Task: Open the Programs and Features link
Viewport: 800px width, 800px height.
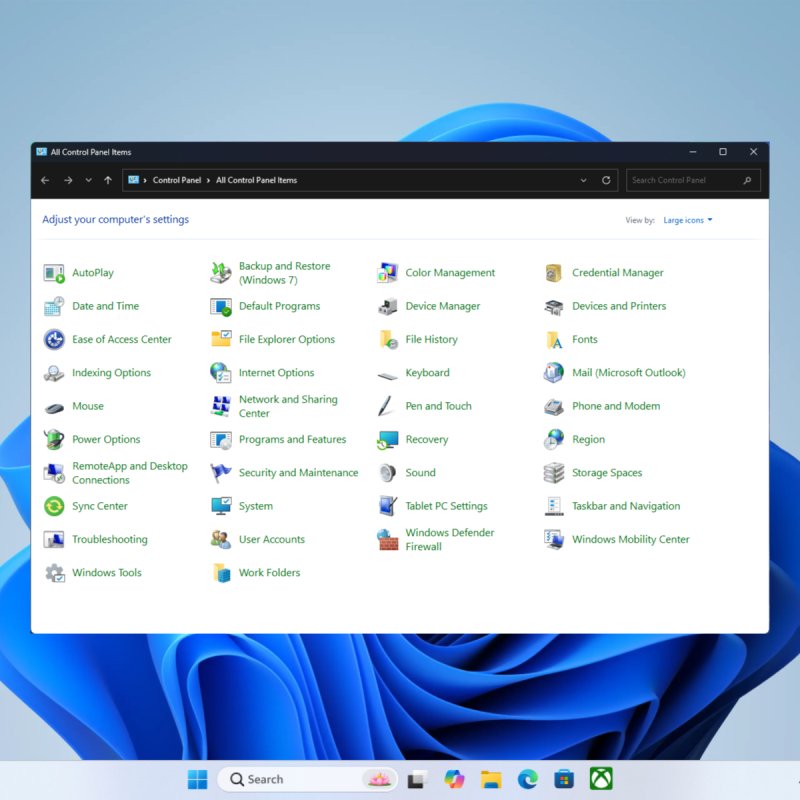Action: [292, 440]
